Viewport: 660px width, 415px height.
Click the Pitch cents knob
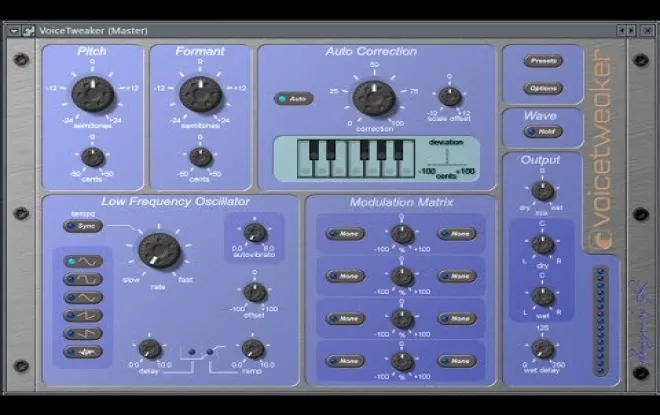pyautogui.click(x=93, y=157)
